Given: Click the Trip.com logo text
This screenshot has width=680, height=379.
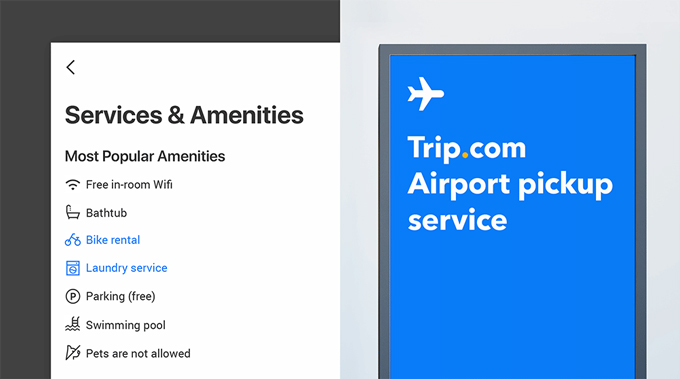Looking at the screenshot, I should coord(467,149).
